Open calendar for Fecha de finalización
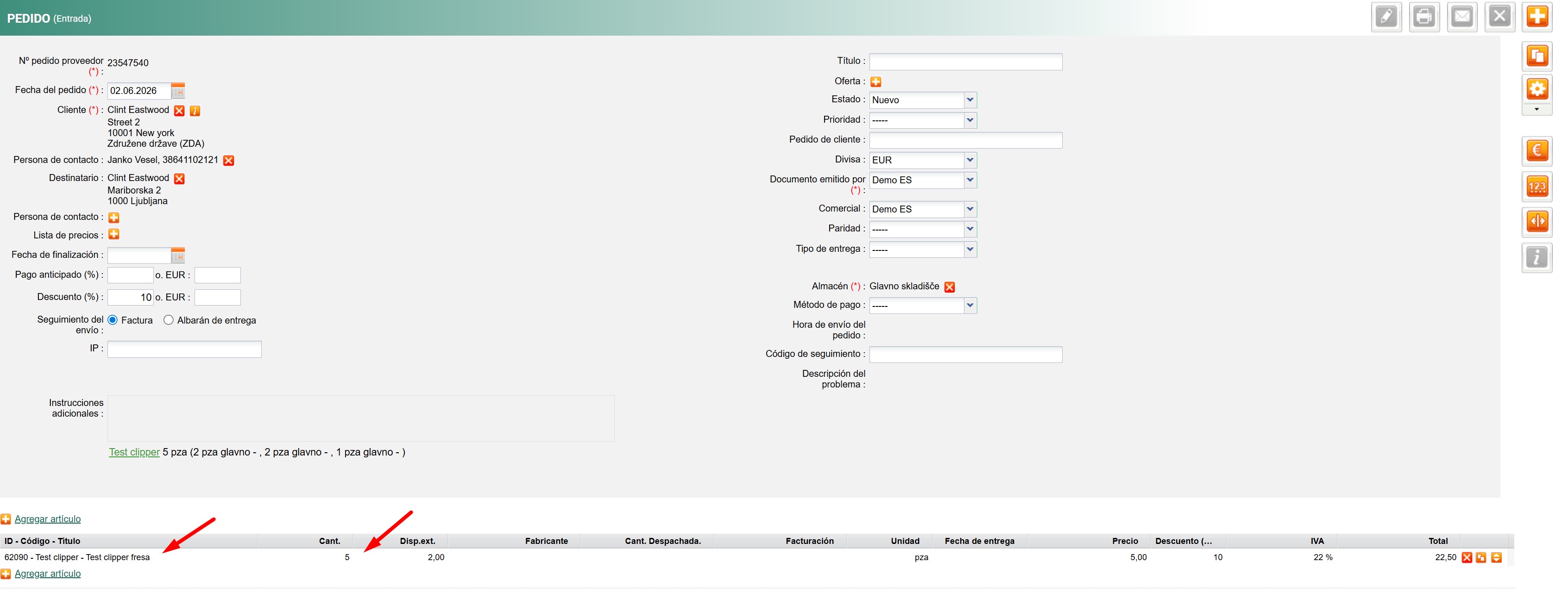Image resolution: width=1568 pixels, height=593 pixels. (x=179, y=256)
